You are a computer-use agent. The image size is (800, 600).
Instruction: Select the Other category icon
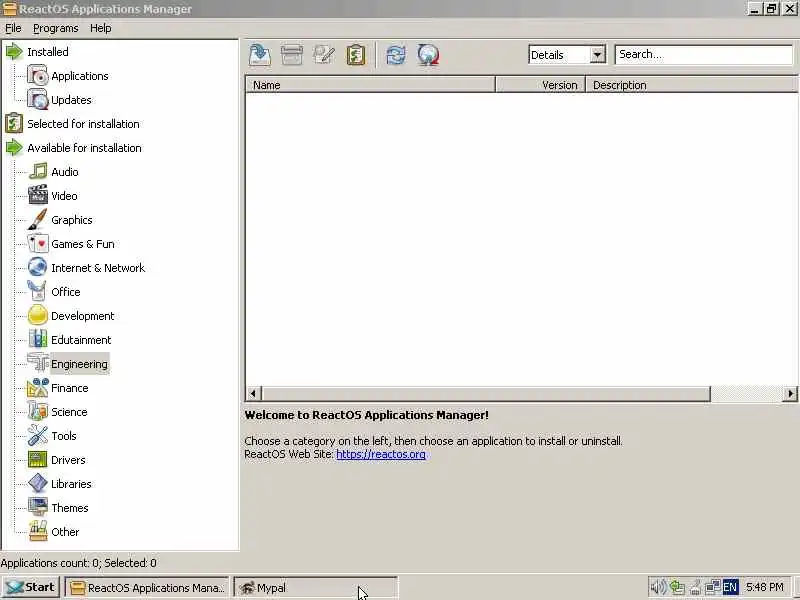tap(38, 531)
